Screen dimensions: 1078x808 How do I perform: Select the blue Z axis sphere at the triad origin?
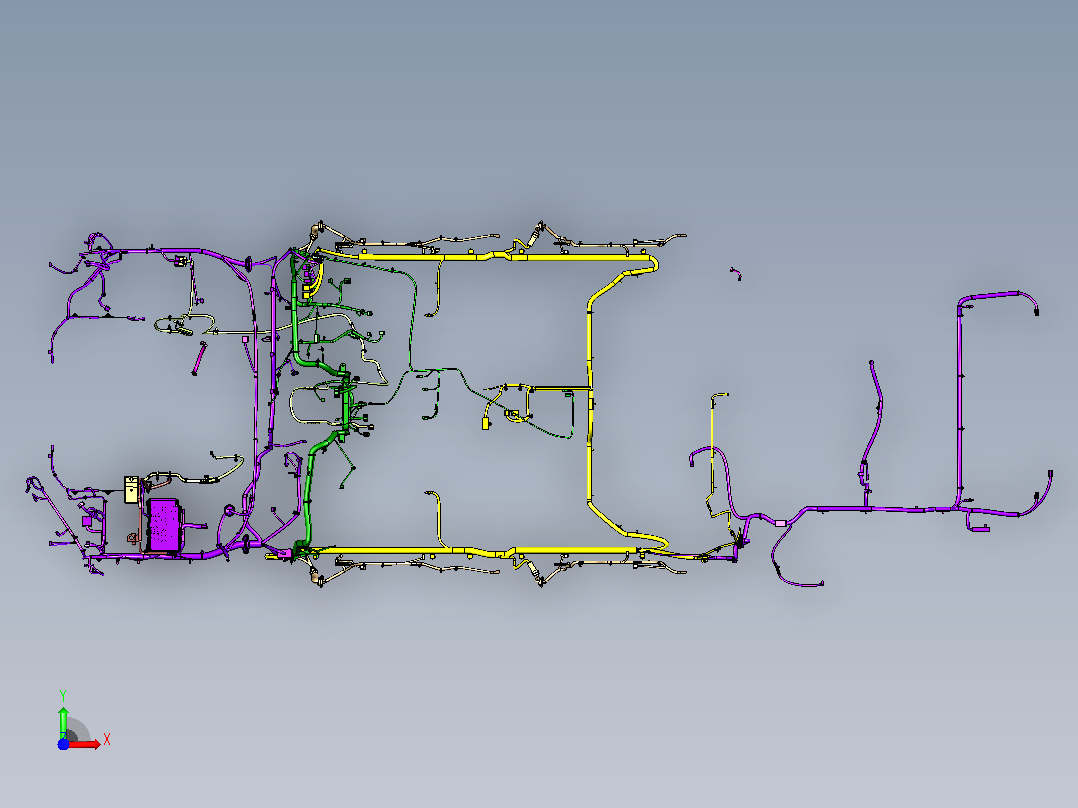(63, 744)
